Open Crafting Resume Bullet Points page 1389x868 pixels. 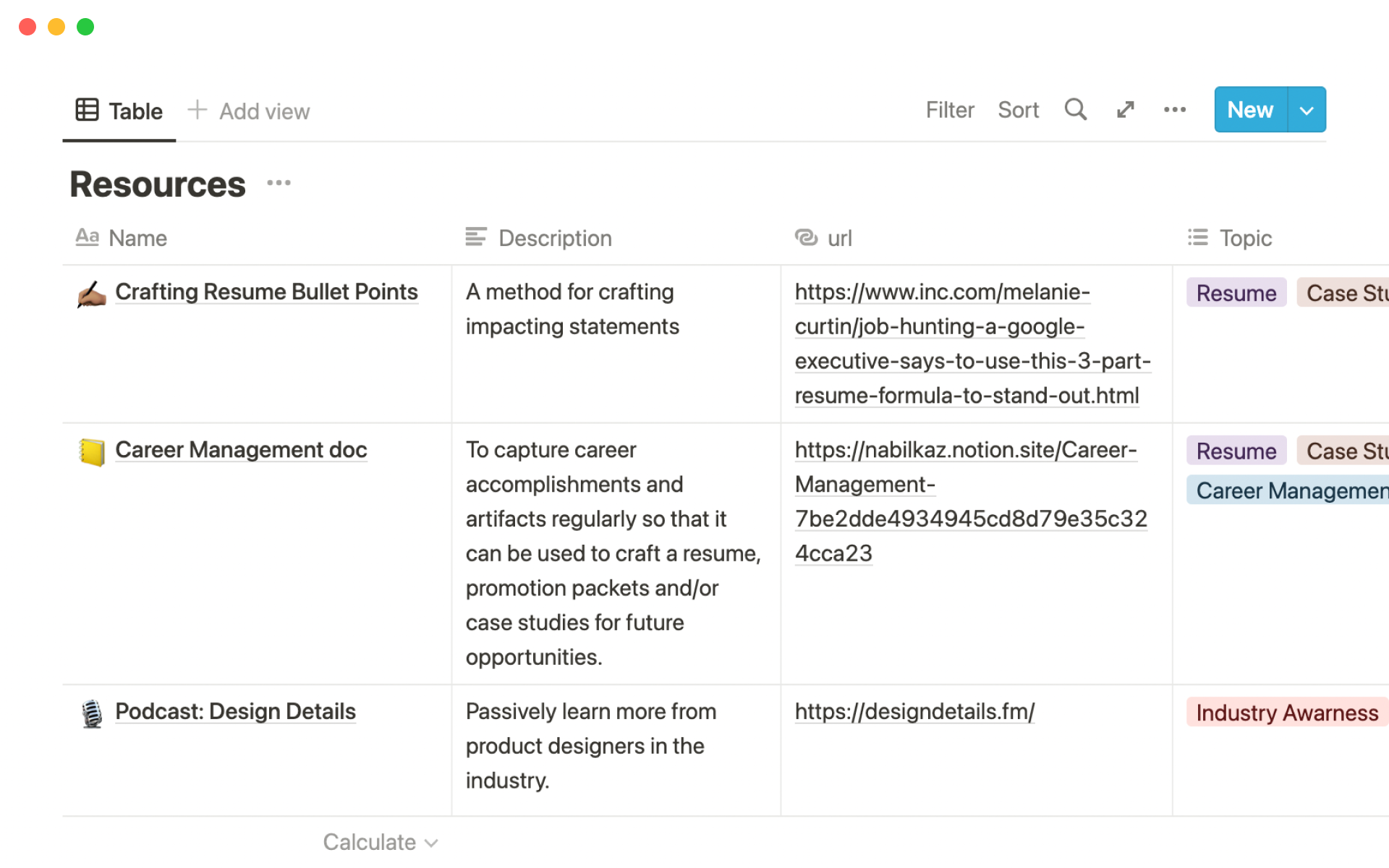pos(266,292)
